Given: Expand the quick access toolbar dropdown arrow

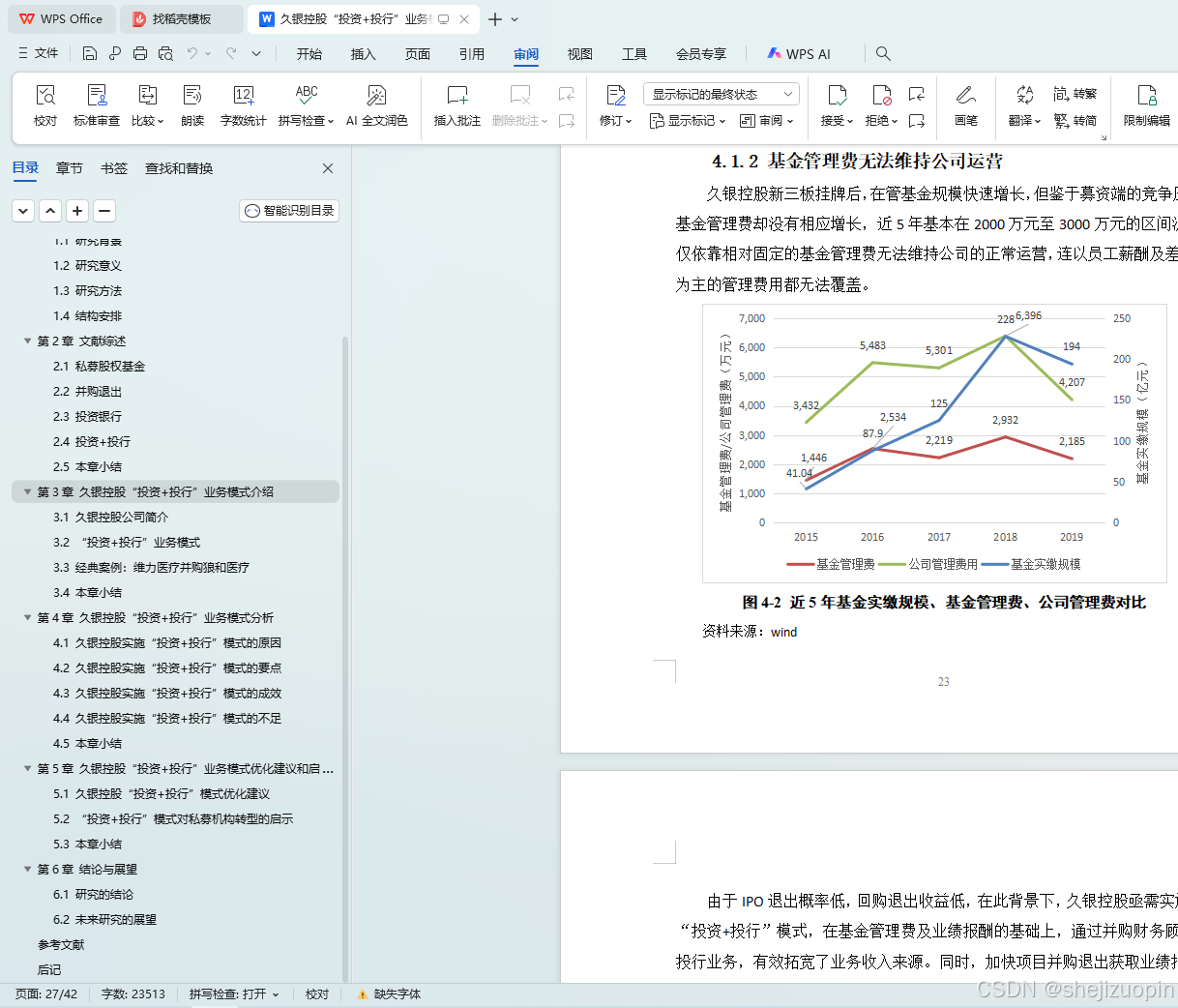Looking at the screenshot, I should pos(256,54).
